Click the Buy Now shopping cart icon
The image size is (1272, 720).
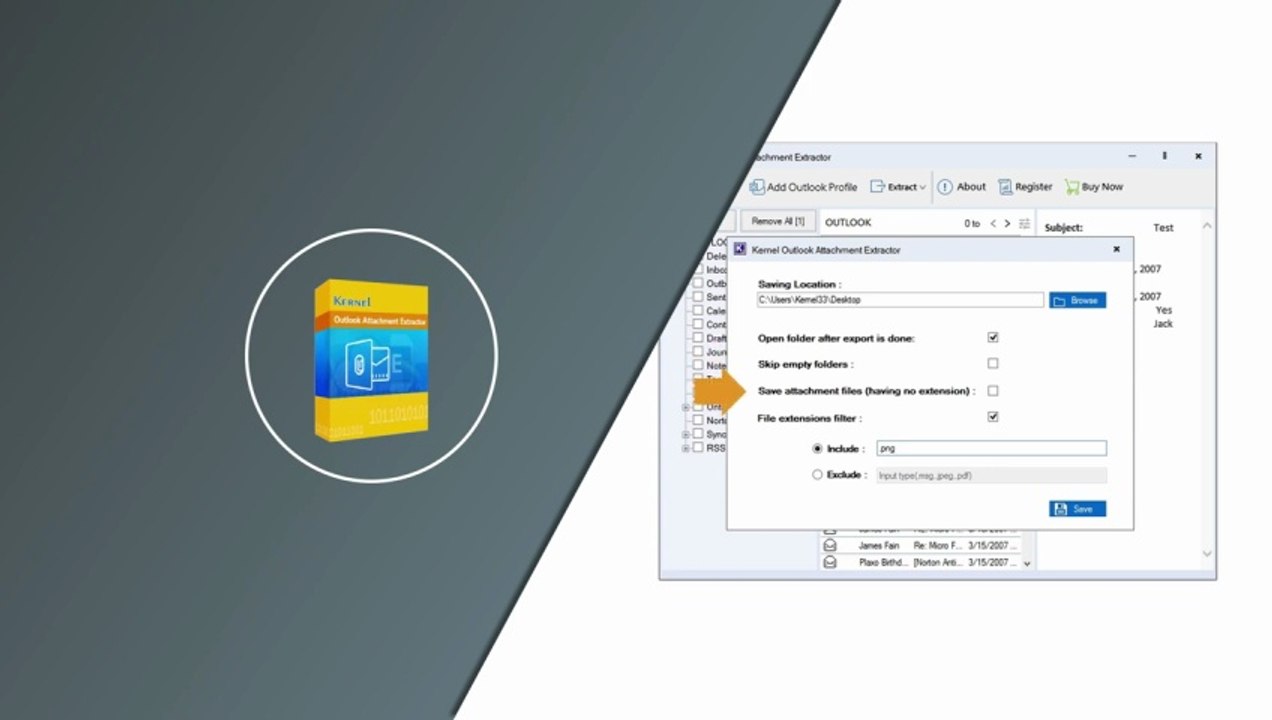tap(1072, 187)
